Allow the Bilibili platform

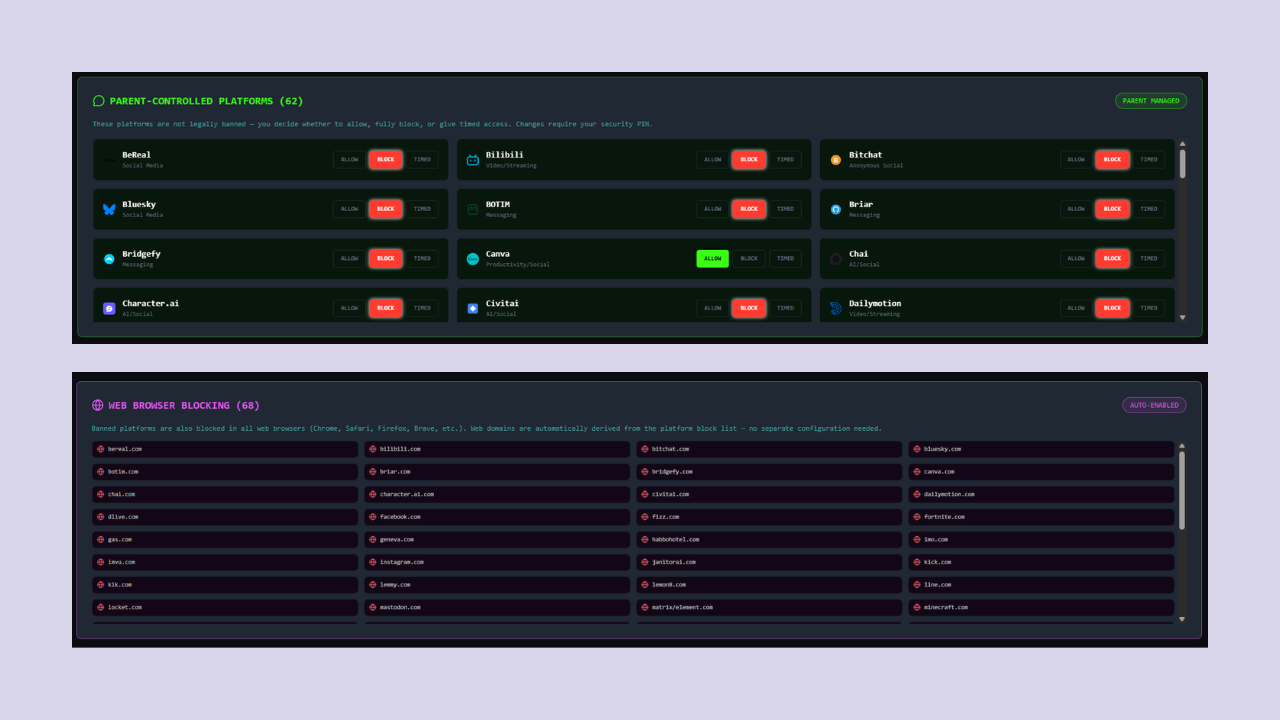[713, 160]
